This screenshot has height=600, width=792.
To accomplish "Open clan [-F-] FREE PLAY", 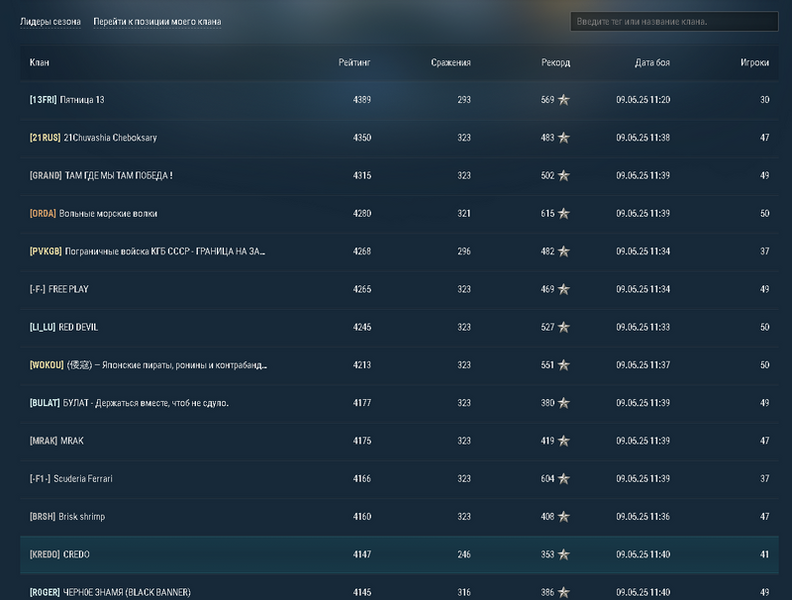I will click(59, 289).
